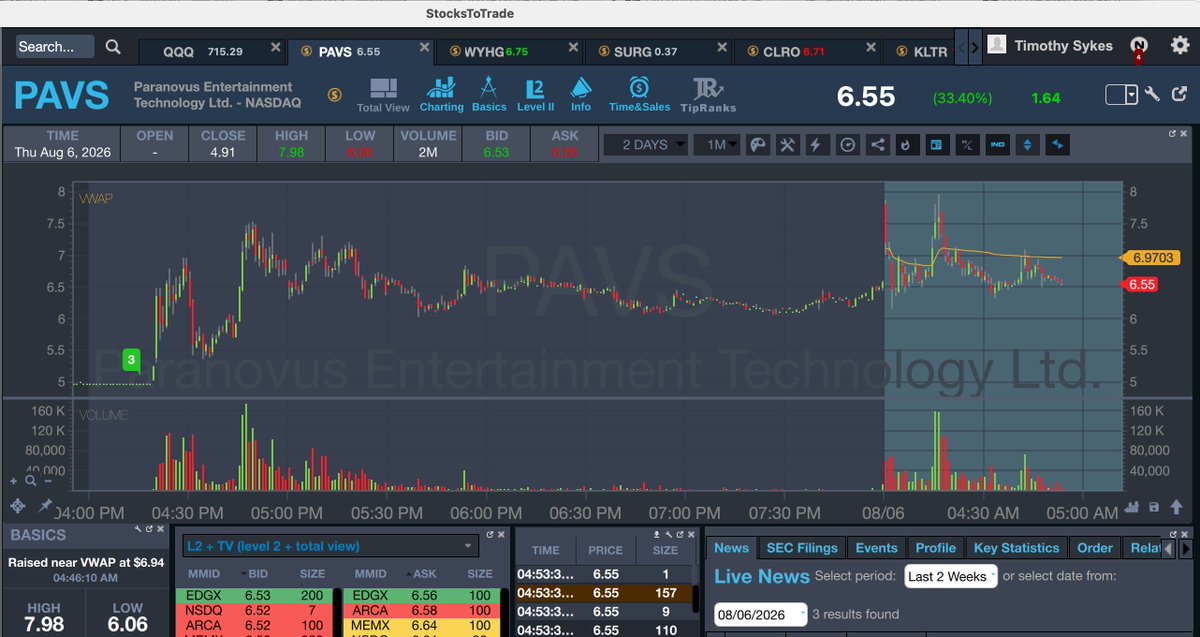Open notifications icon beside Timothy Sykes
The image size is (1200, 637).
click(1137, 45)
